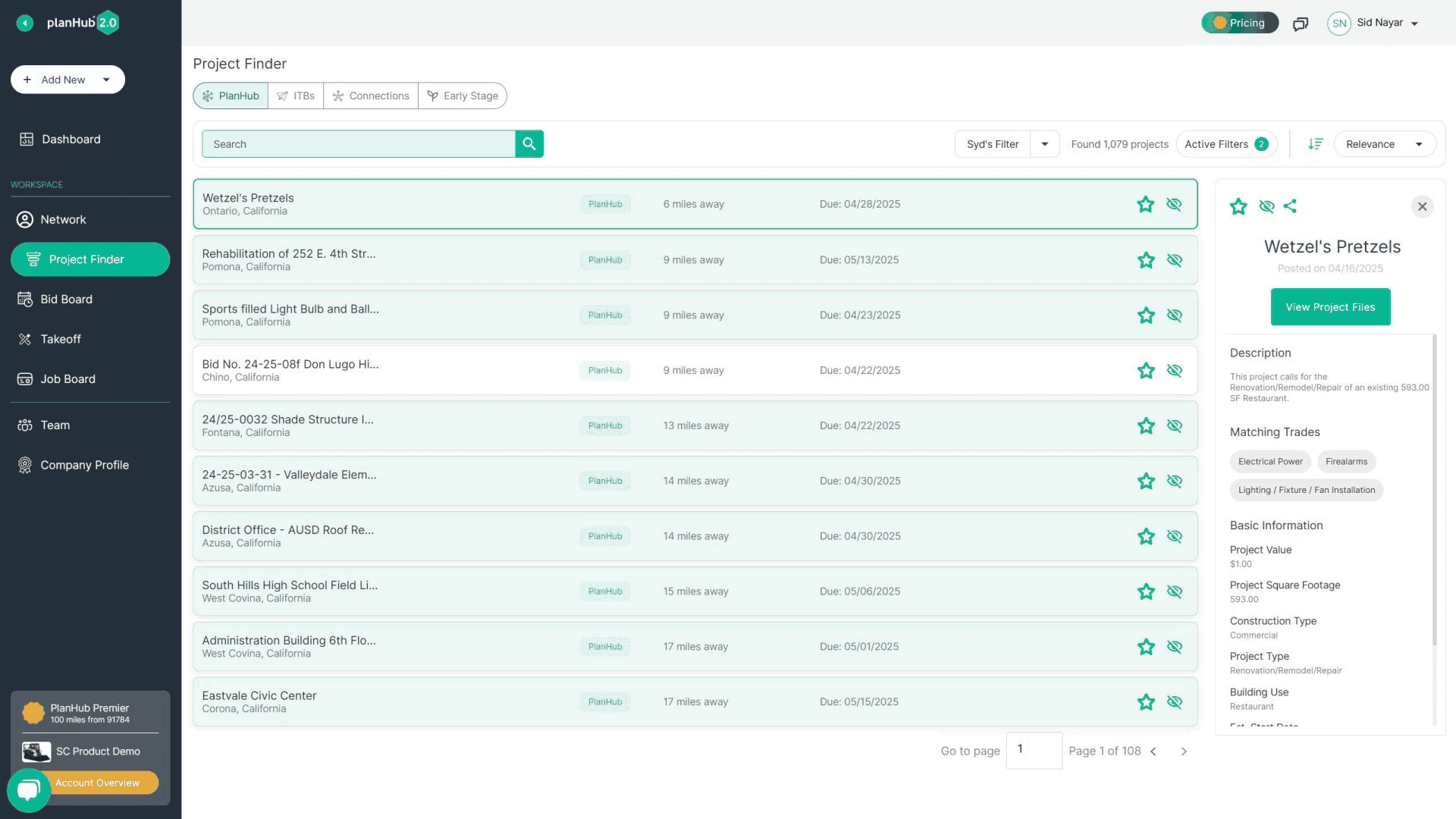The image size is (1456, 819).
Task: Star the Bid No. 24-25-08f Don Lugo project
Action: point(1146,371)
